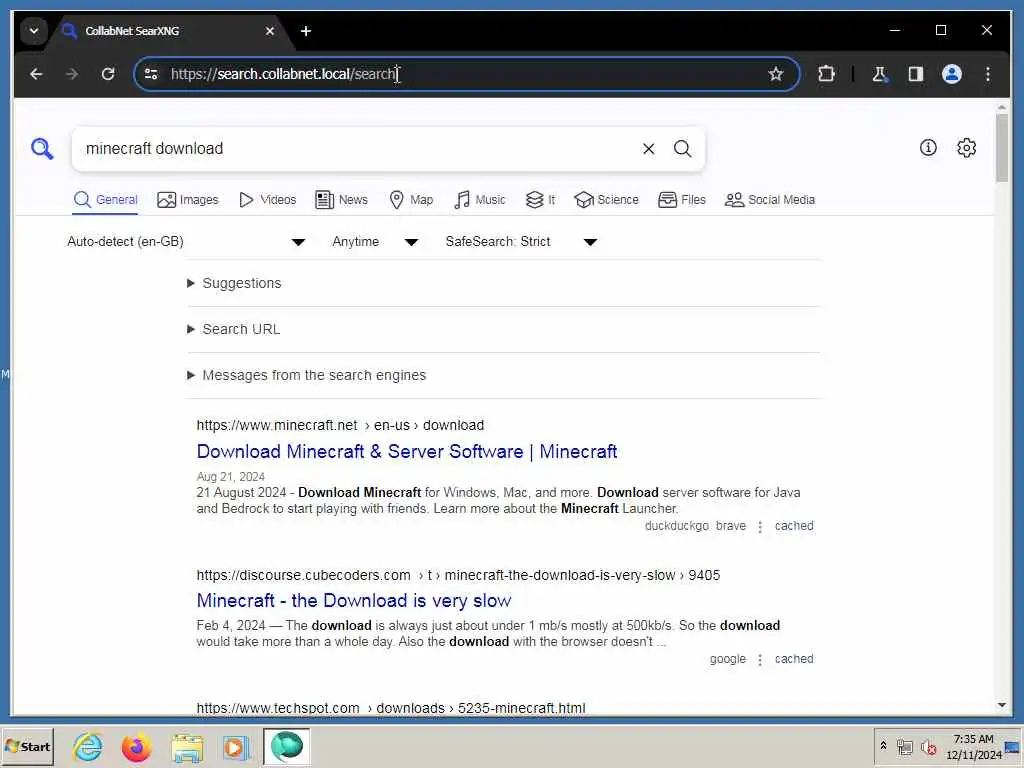
Task: Click the 'google' engine label
Action: [728, 660]
